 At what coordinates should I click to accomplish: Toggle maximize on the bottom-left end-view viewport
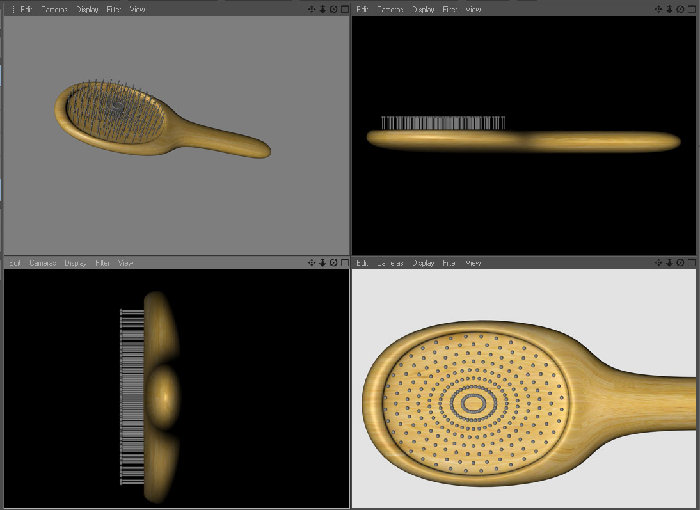pos(345,263)
